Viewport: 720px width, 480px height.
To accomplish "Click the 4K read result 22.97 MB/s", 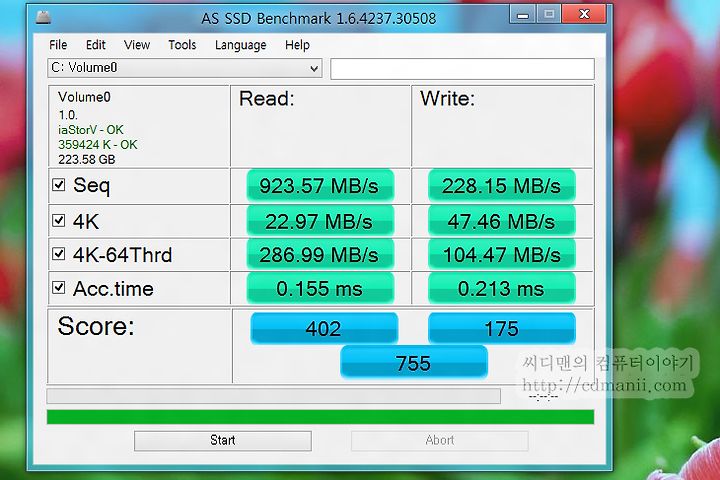I will pos(320,221).
